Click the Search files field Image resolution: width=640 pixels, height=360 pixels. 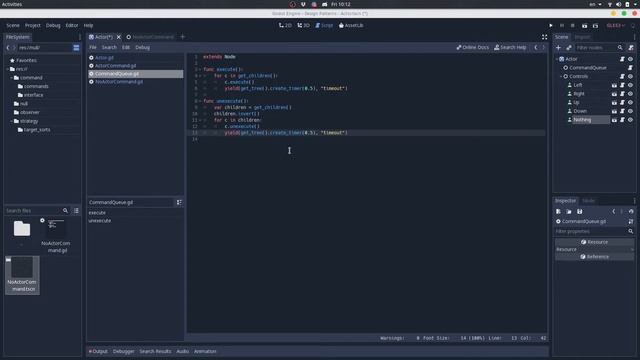coord(37,211)
